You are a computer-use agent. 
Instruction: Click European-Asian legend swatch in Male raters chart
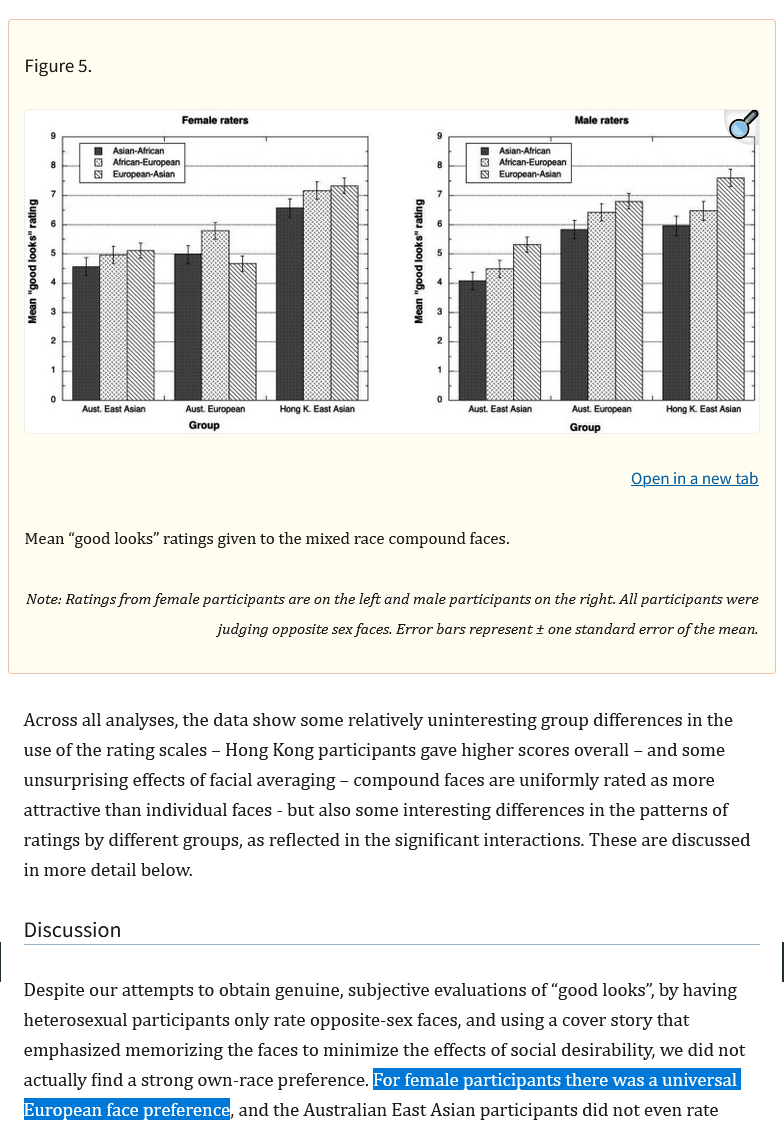pyautogui.click(x=485, y=174)
